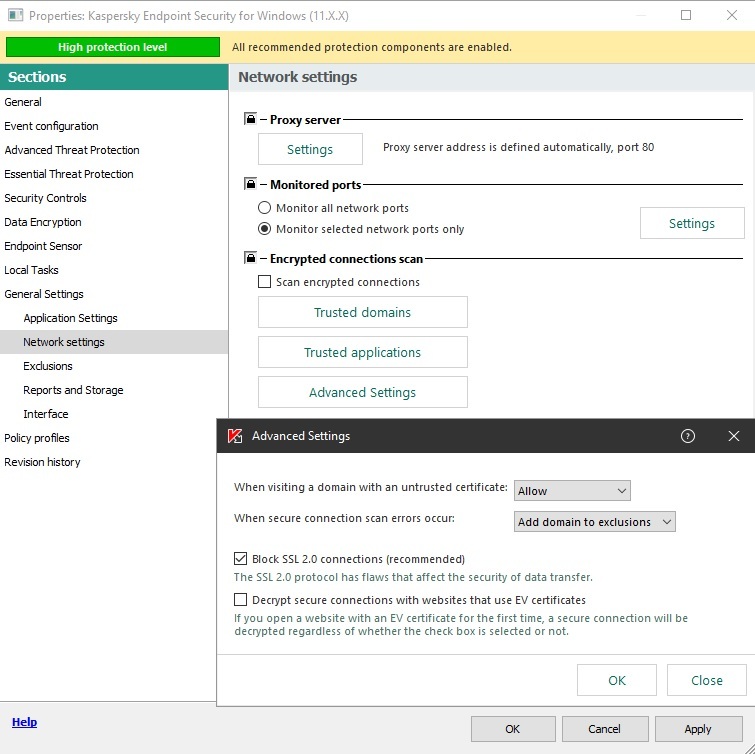Screen dimensions: 755x754
Task: Open the untrusted certificate Allow dropdown
Action: (x=572, y=491)
